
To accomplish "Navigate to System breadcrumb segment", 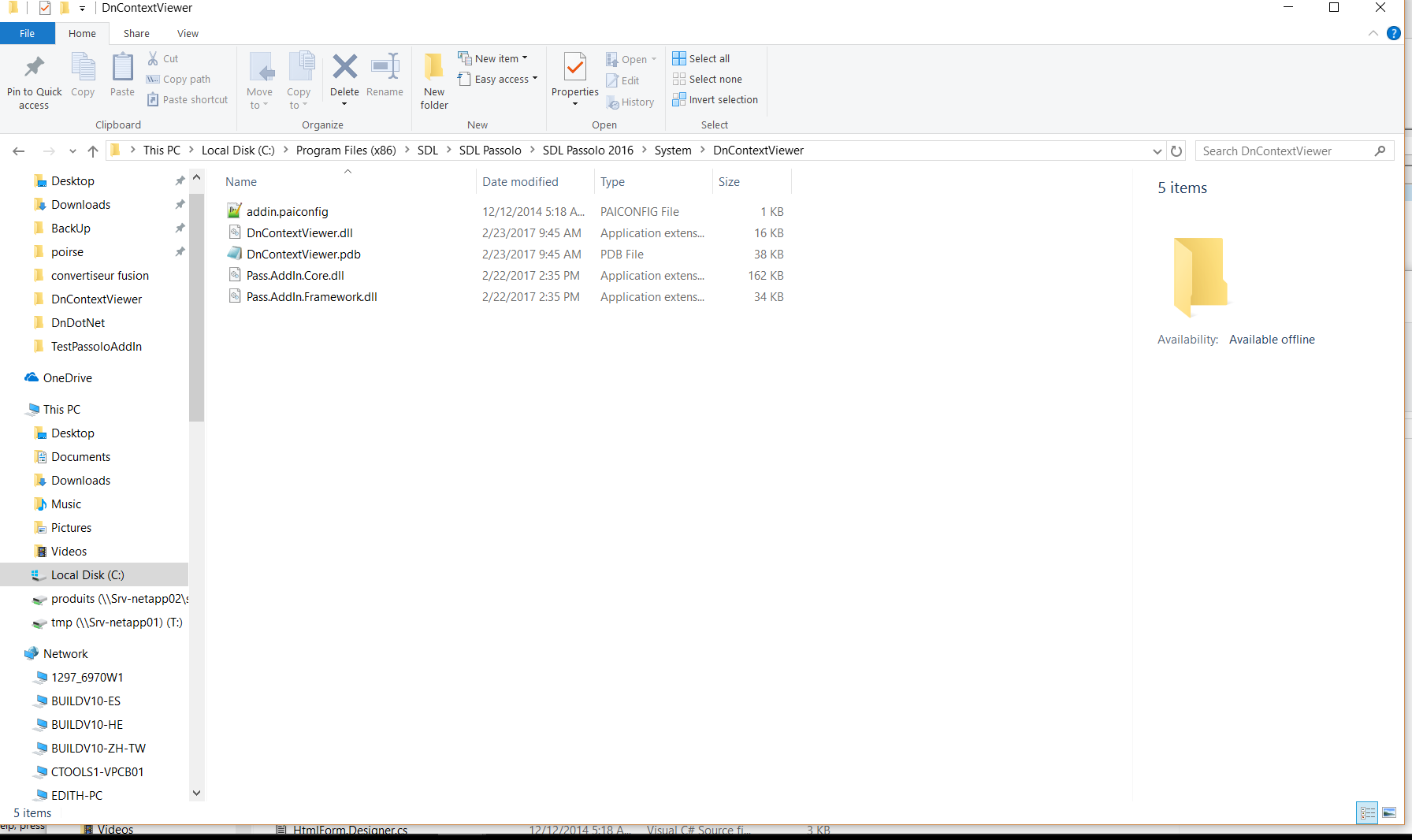I will [673, 151].
